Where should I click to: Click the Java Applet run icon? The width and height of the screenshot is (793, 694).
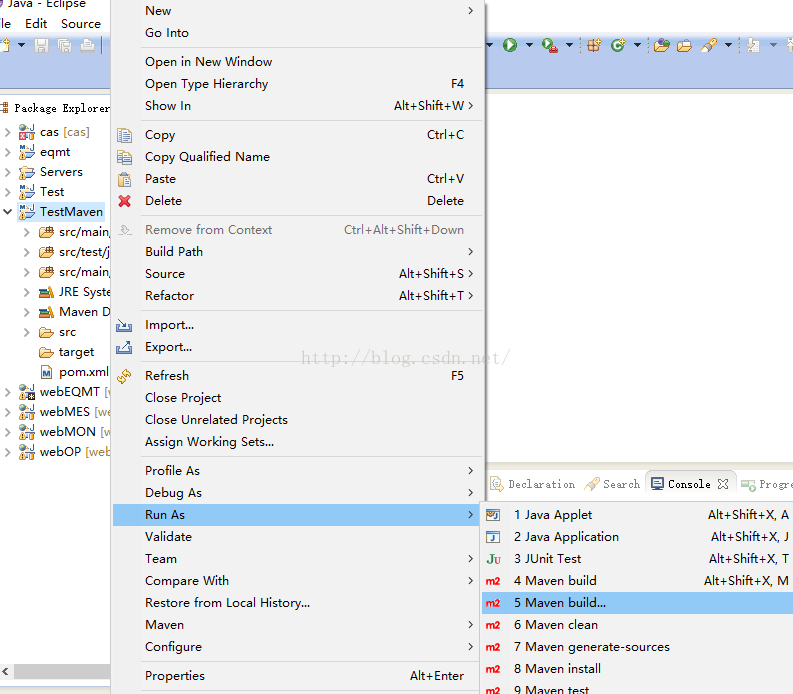[x=493, y=515]
